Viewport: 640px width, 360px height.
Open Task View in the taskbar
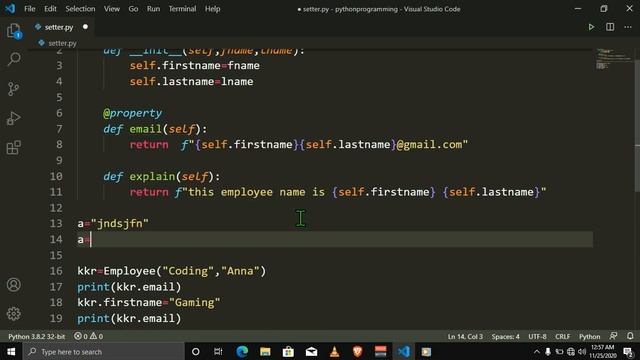[x=218, y=351]
